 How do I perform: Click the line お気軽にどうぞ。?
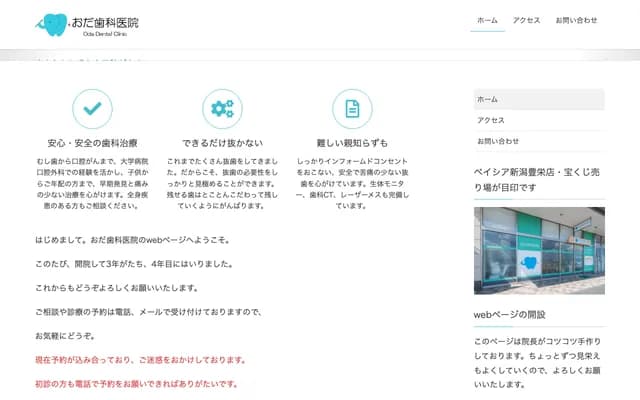pyautogui.click(x=66, y=336)
